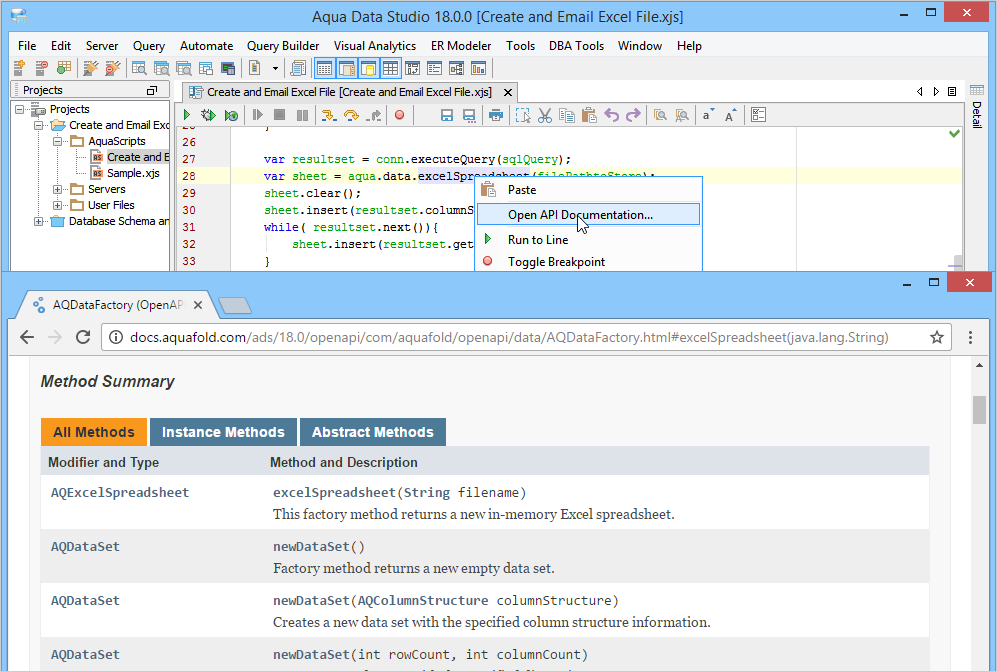This screenshot has width=997, height=672.
Task: Click the Step Into debug icon
Action: 328,115
